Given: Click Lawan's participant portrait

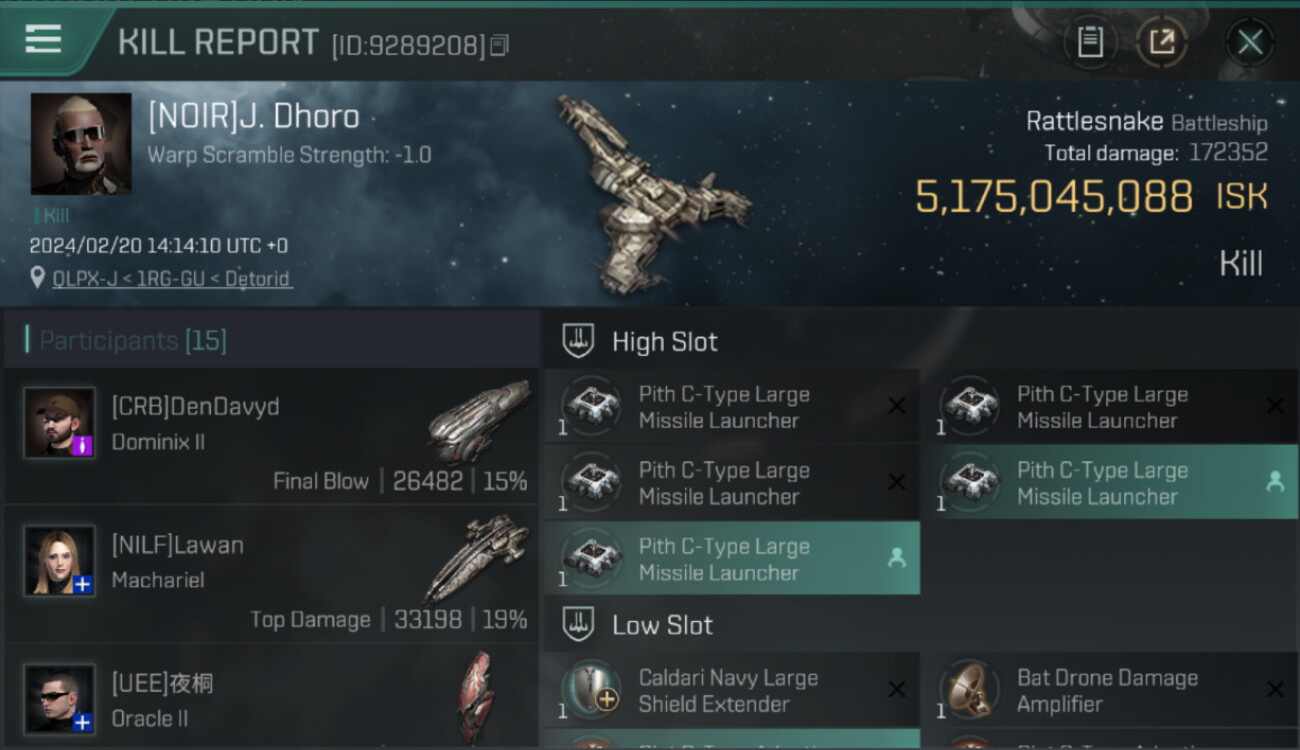Looking at the screenshot, I should 60,561.
